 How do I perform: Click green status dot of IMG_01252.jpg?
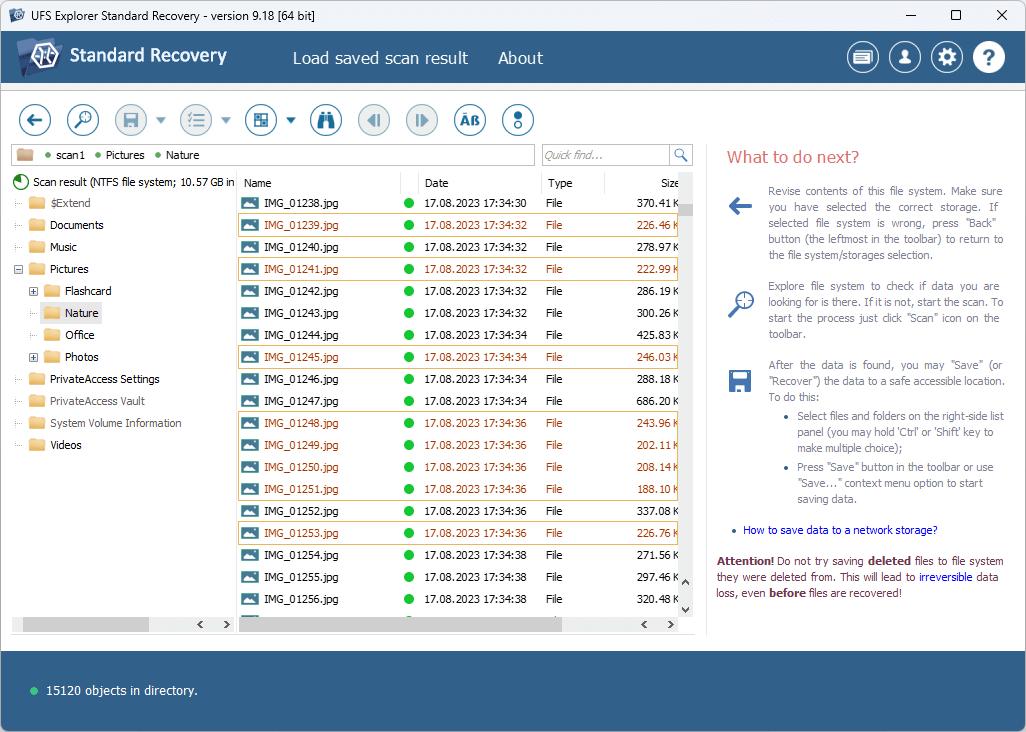point(409,511)
